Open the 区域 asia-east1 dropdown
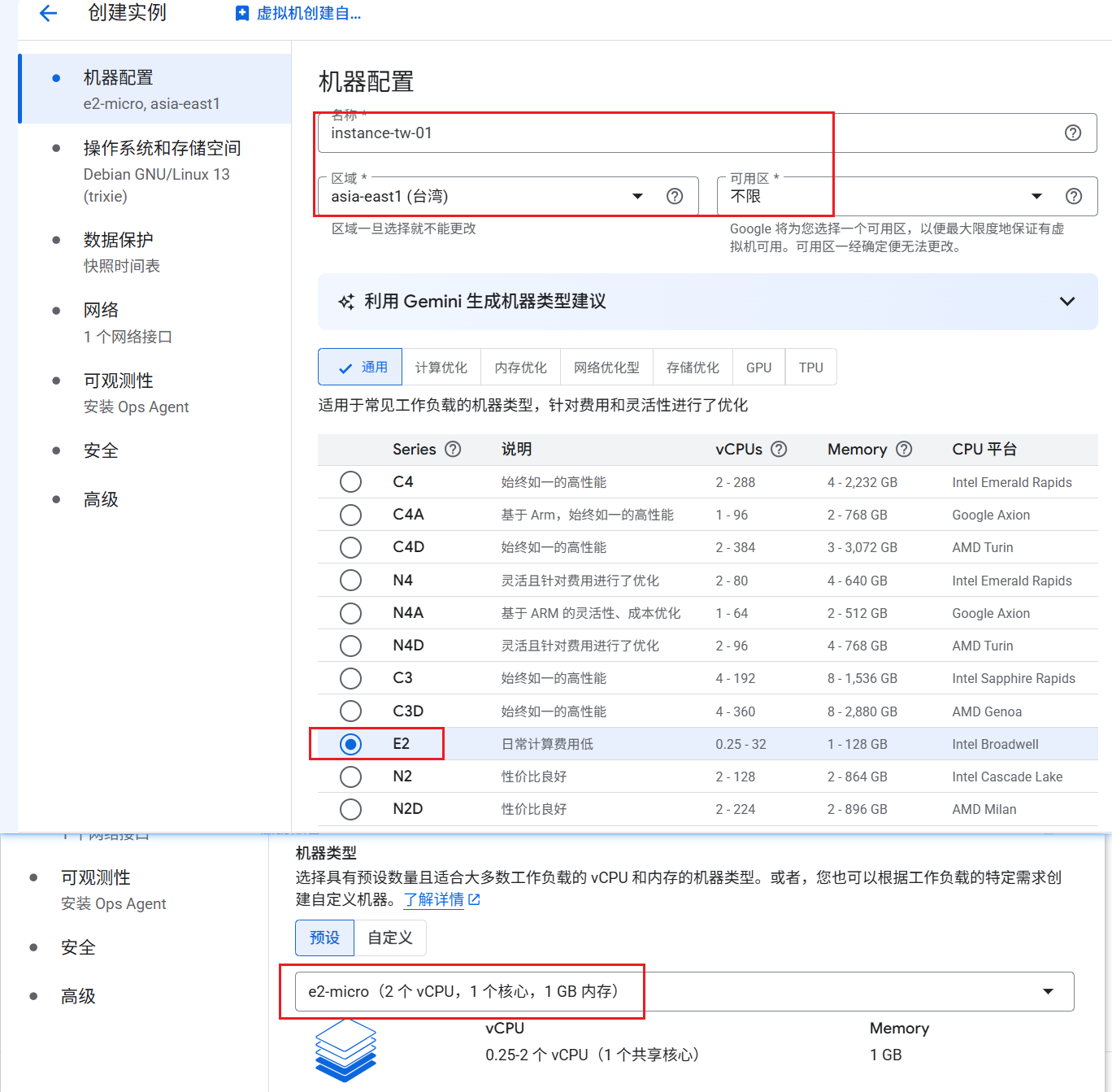The height and width of the screenshot is (1092, 1112). (x=508, y=196)
